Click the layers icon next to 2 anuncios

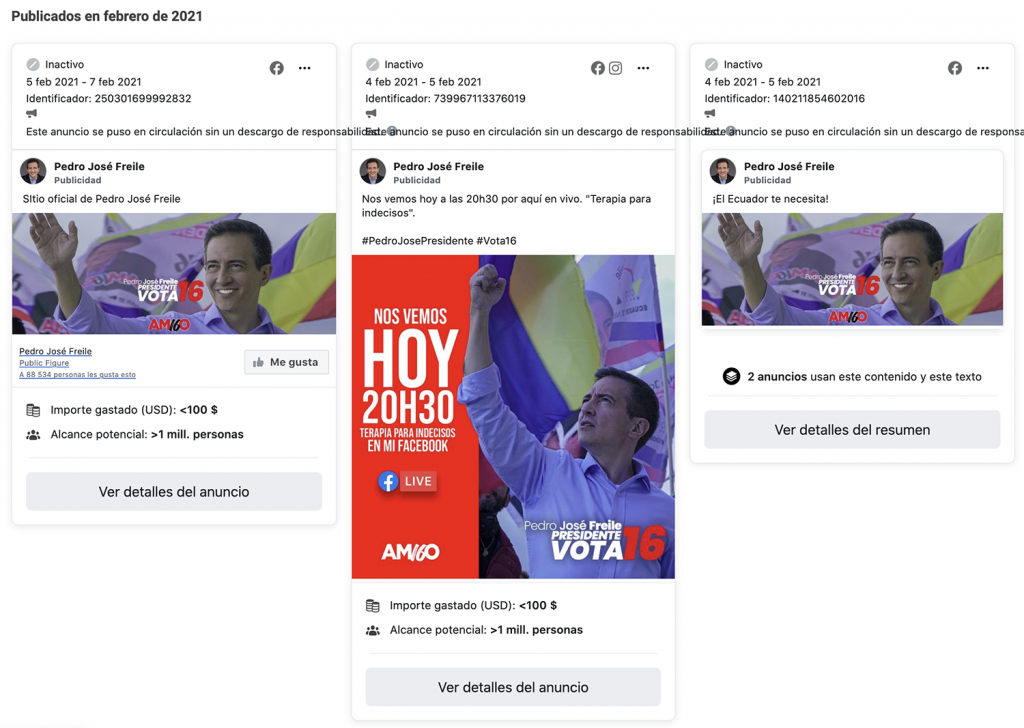pyautogui.click(x=731, y=377)
